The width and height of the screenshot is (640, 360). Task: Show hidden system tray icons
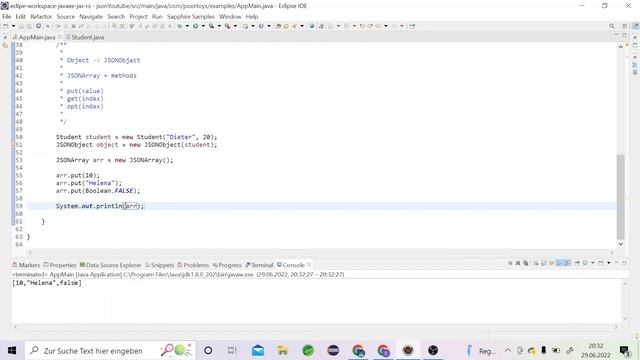tap(507, 350)
